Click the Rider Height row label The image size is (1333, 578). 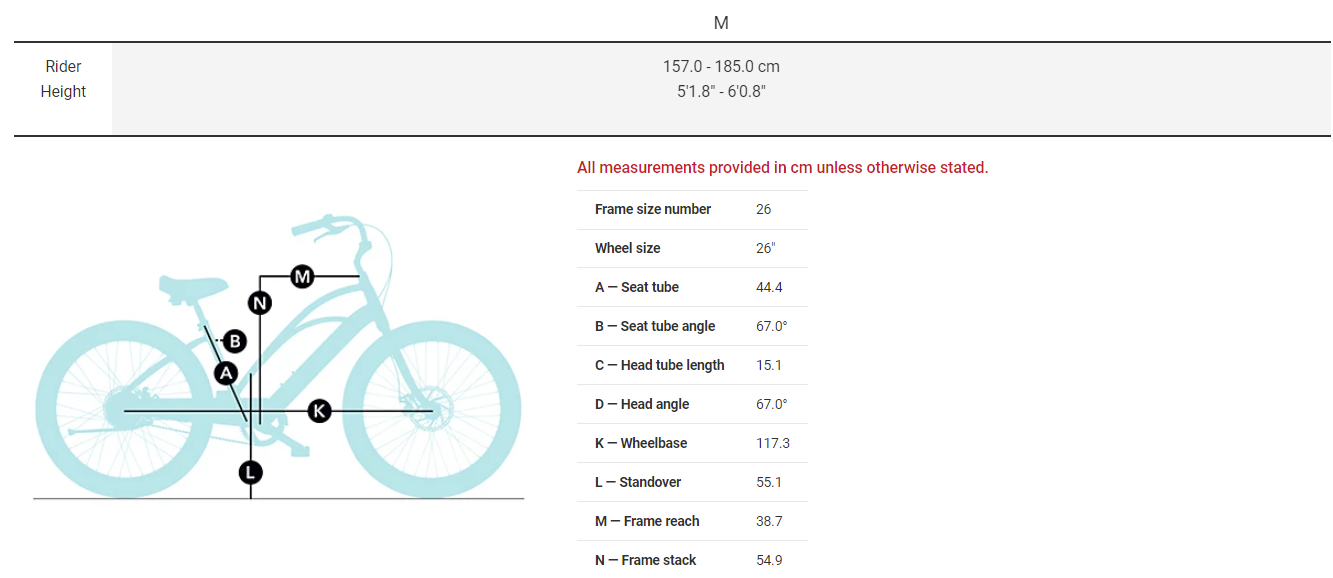pos(63,79)
